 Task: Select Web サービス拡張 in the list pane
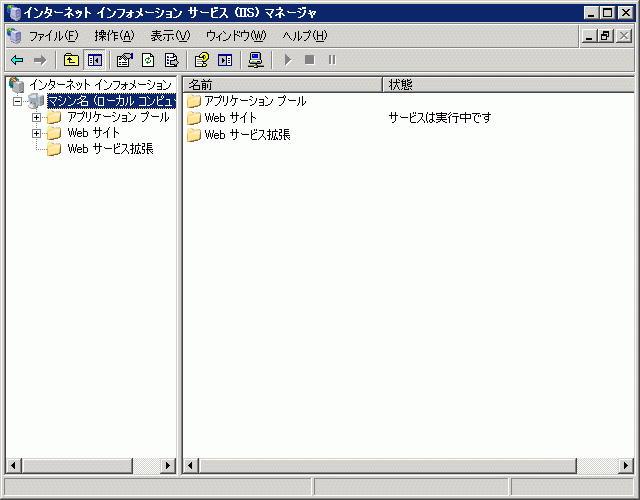[247, 135]
